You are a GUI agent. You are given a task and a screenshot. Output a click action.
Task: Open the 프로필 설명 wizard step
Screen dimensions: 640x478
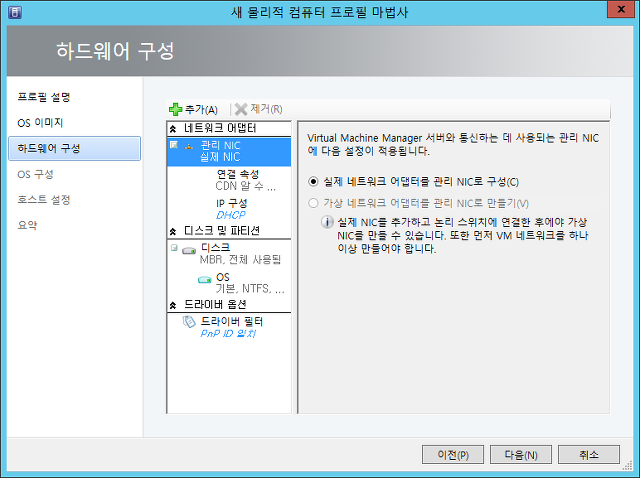pyautogui.click(x=44, y=97)
